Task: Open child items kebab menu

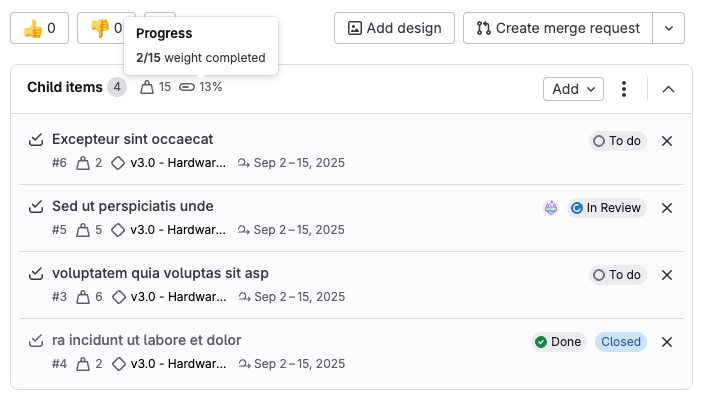Action: click(x=624, y=89)
